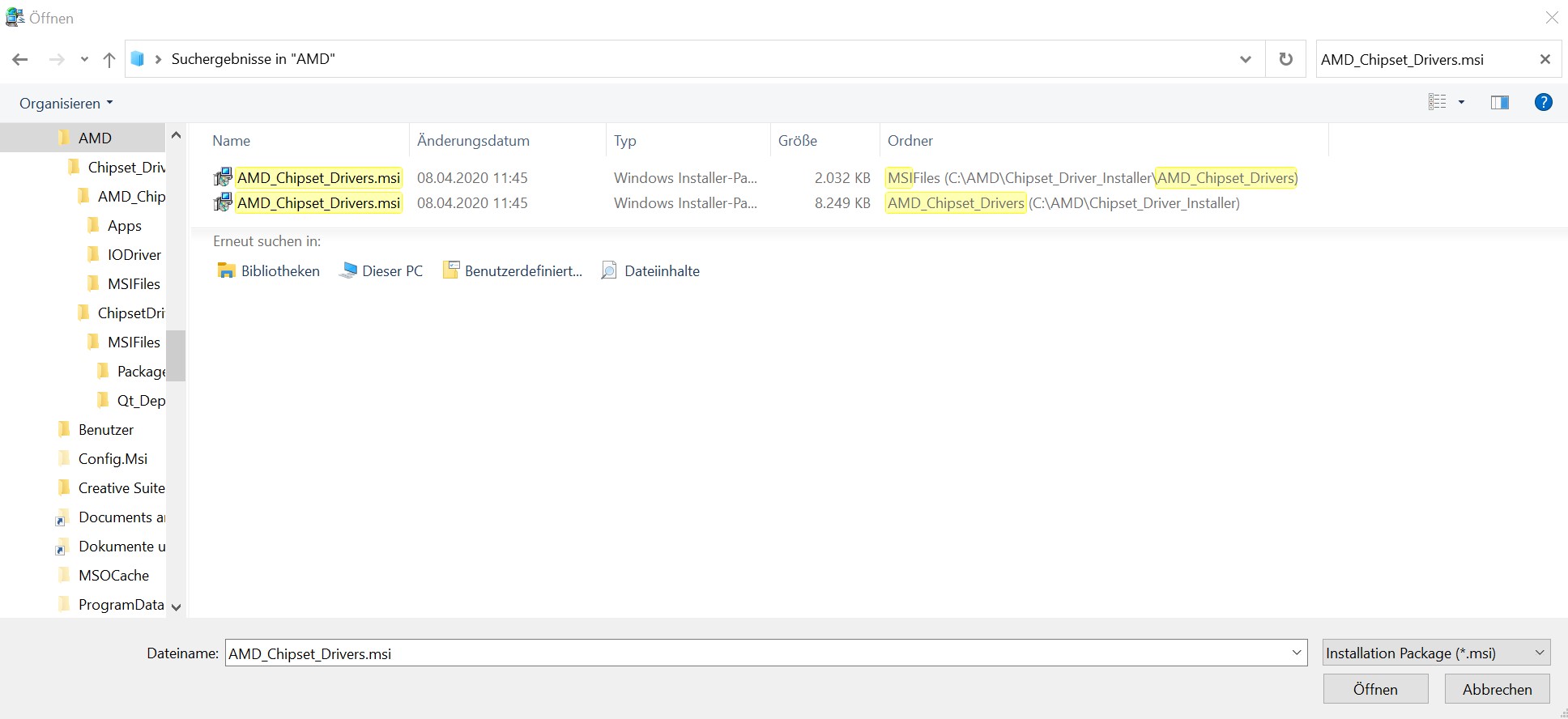The image size is (1568, 719).
Task: Select Chipset_Driv folder in tree
Action: (x=117, y=167)
